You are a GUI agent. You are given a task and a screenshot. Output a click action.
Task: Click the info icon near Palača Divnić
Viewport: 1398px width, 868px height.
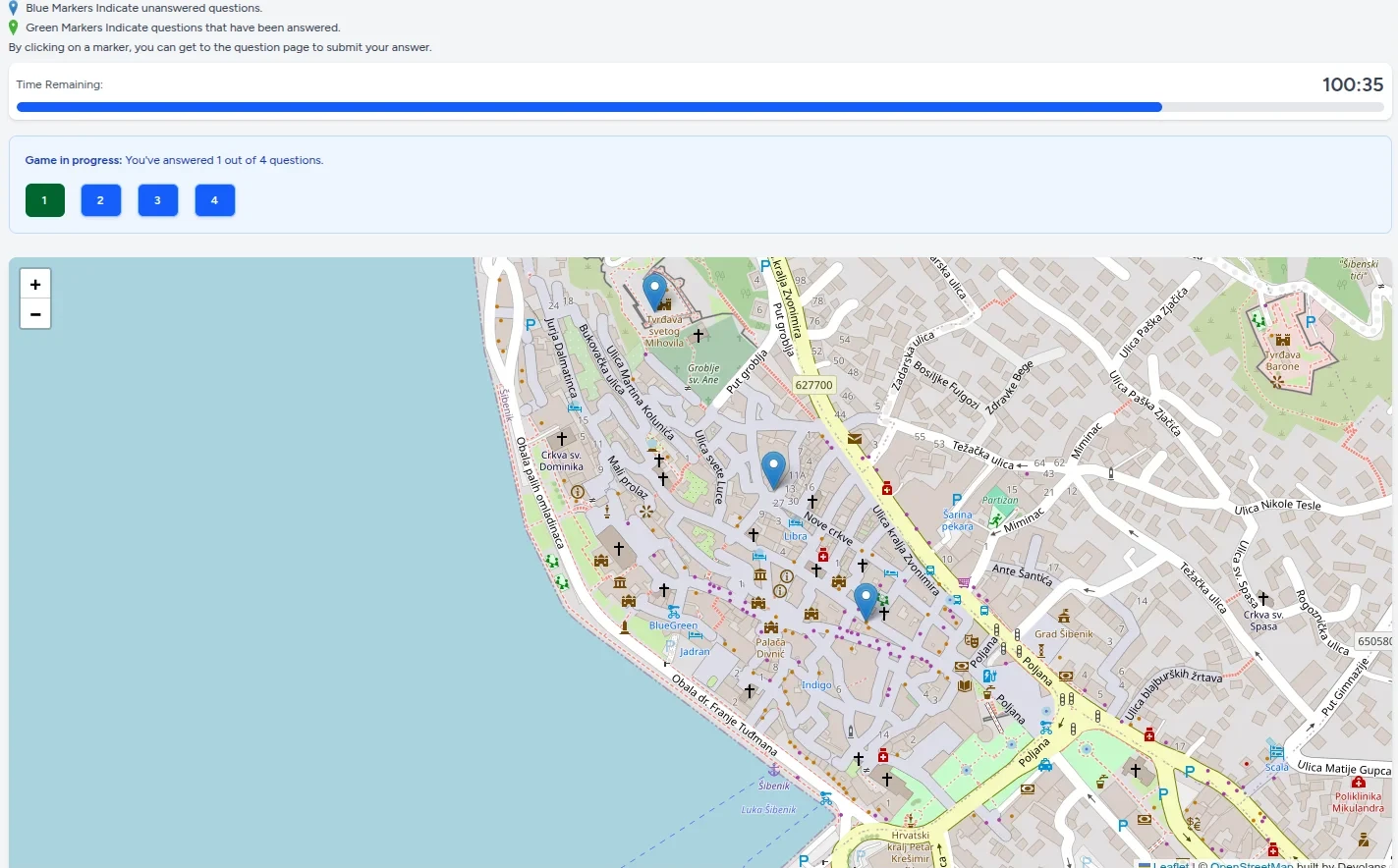(781, 590)
